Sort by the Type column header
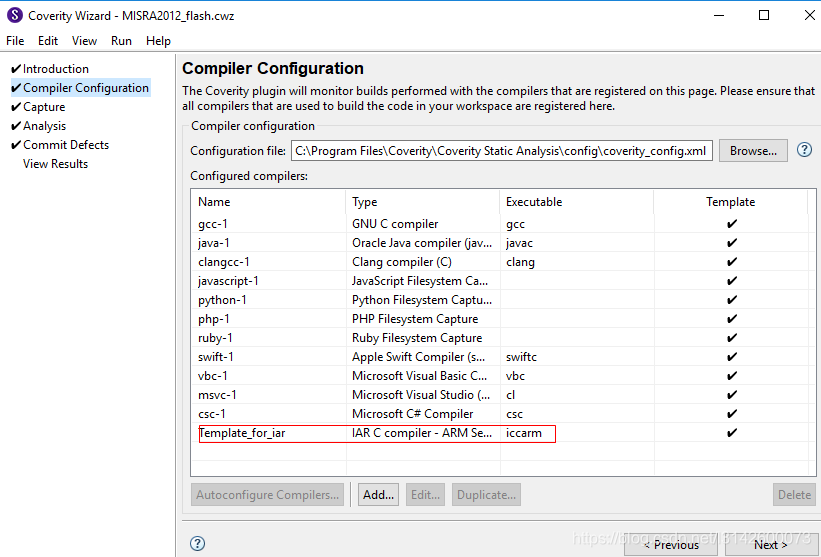Viewport: 821px width, 557px height. click(x=423, y=202)
